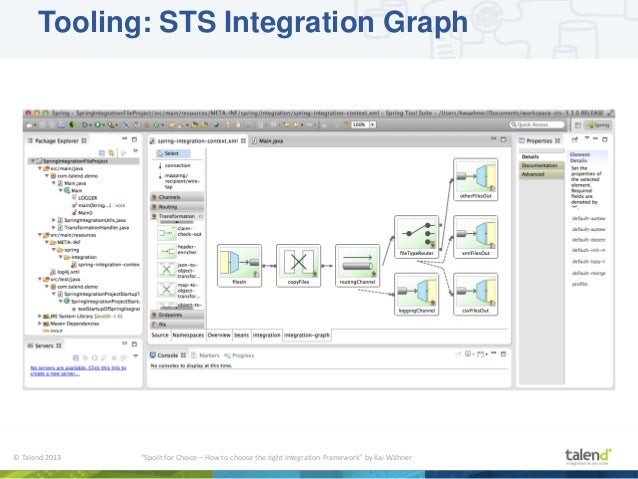
Task: Select the fileIn inbound adapter node
Action: tap(239, 266)
